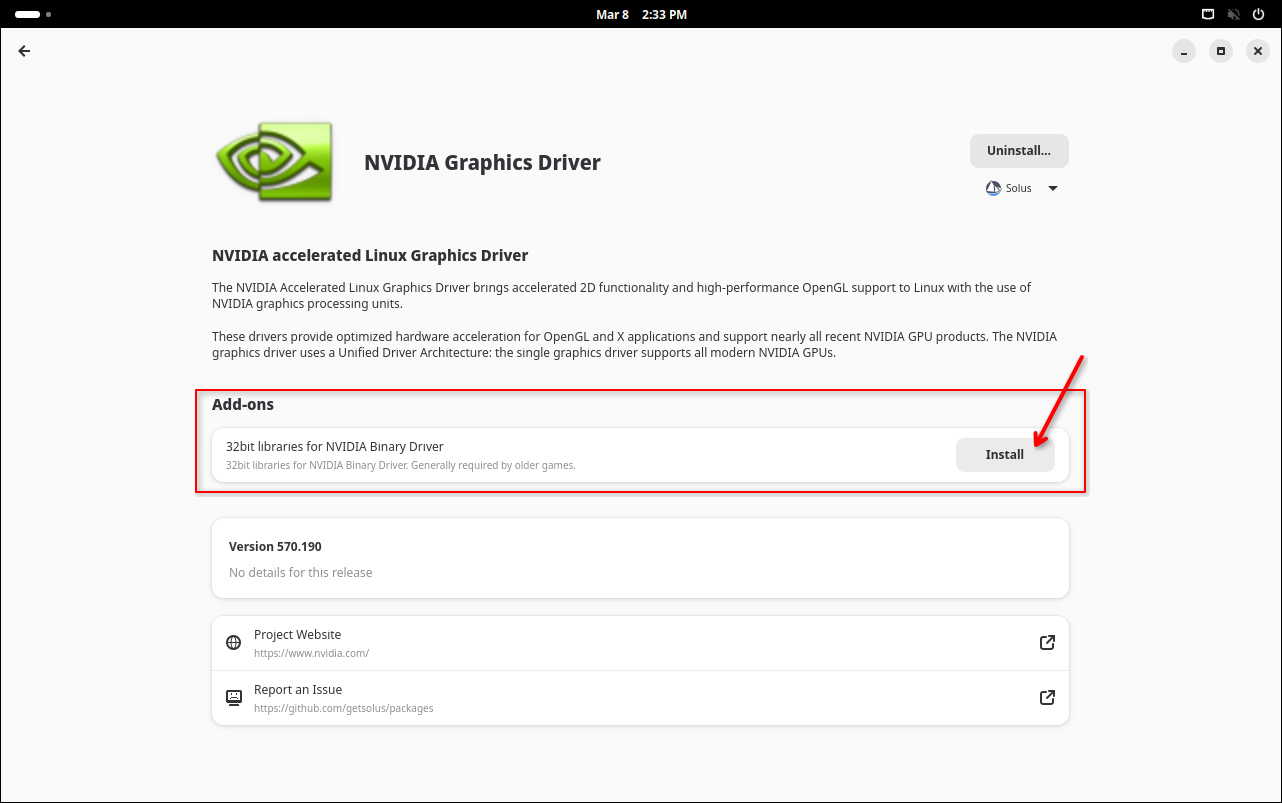Select the Version 570.190 release card
Image resolution: width=1282 pixels, height=803 pixels.
click(x=640, y=558)
